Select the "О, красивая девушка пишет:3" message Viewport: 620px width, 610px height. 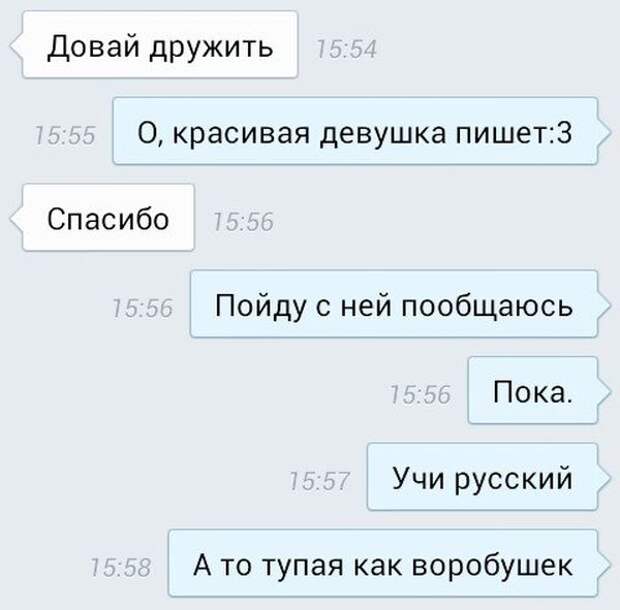(355, 131)
